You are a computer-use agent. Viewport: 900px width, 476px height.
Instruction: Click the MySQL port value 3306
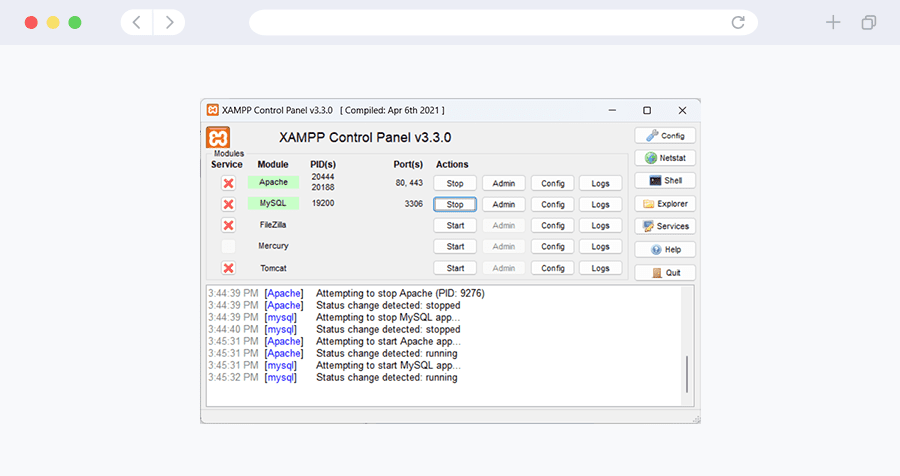click(x=413, y=204)
